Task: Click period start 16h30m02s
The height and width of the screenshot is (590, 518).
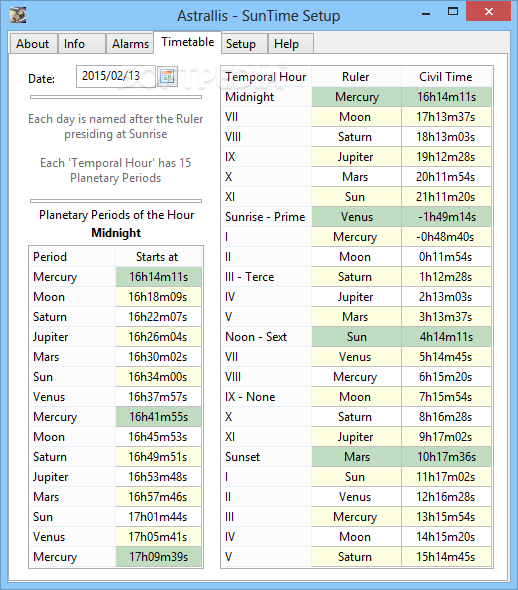Action: pos(158,357)
